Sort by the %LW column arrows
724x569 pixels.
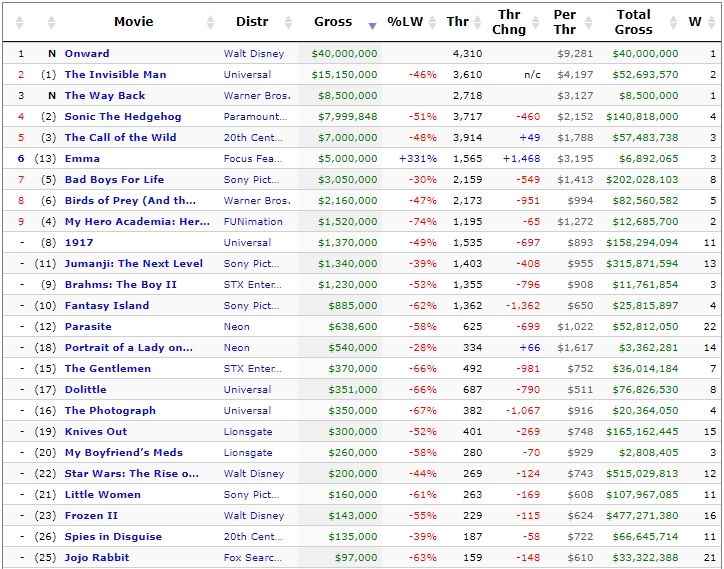pos(433,22)
